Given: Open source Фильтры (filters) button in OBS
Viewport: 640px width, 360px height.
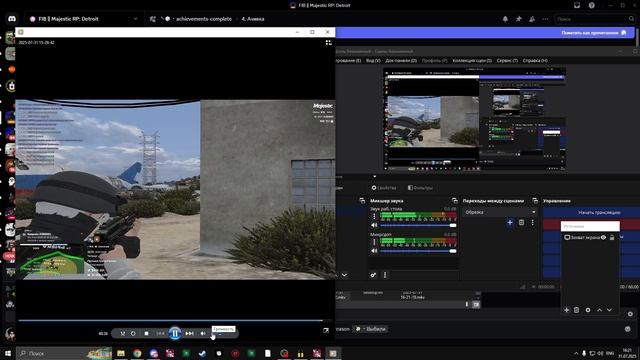Looking at the screenshot, I should 420,188.
